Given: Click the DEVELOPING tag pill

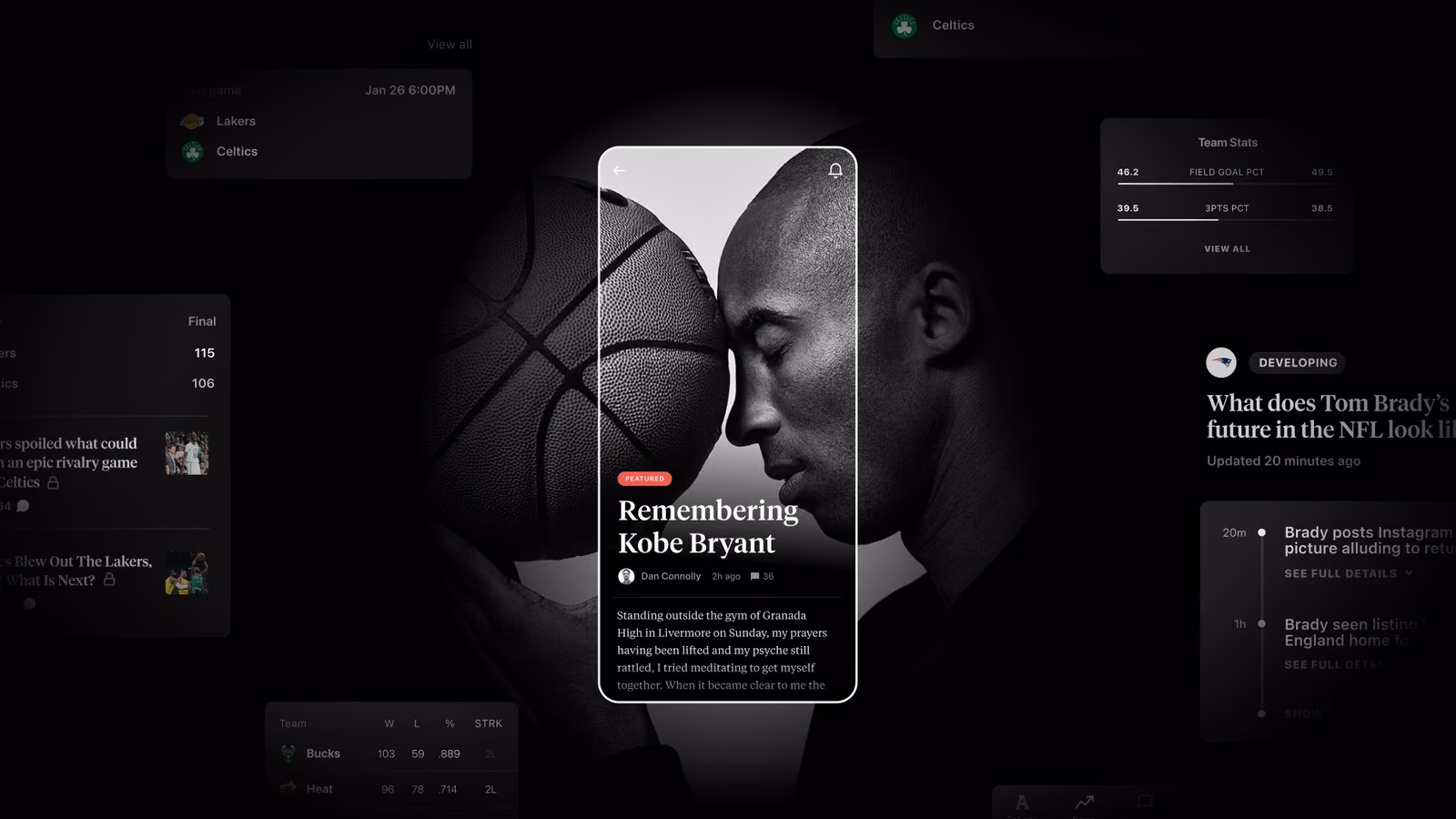Looking at the screenshot, I should coord(1298,362).
